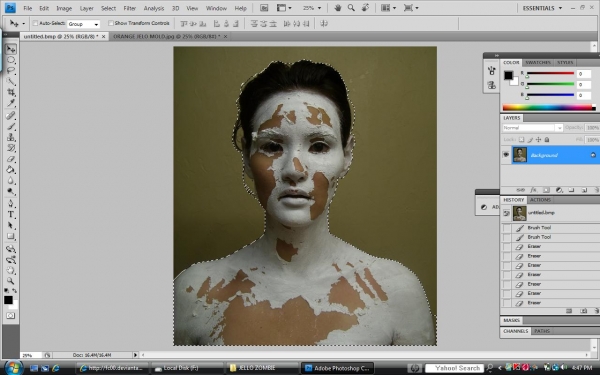Viewport: 600px width, 375px height.
Task: Switch to the Actions tab
Action: 540,200
